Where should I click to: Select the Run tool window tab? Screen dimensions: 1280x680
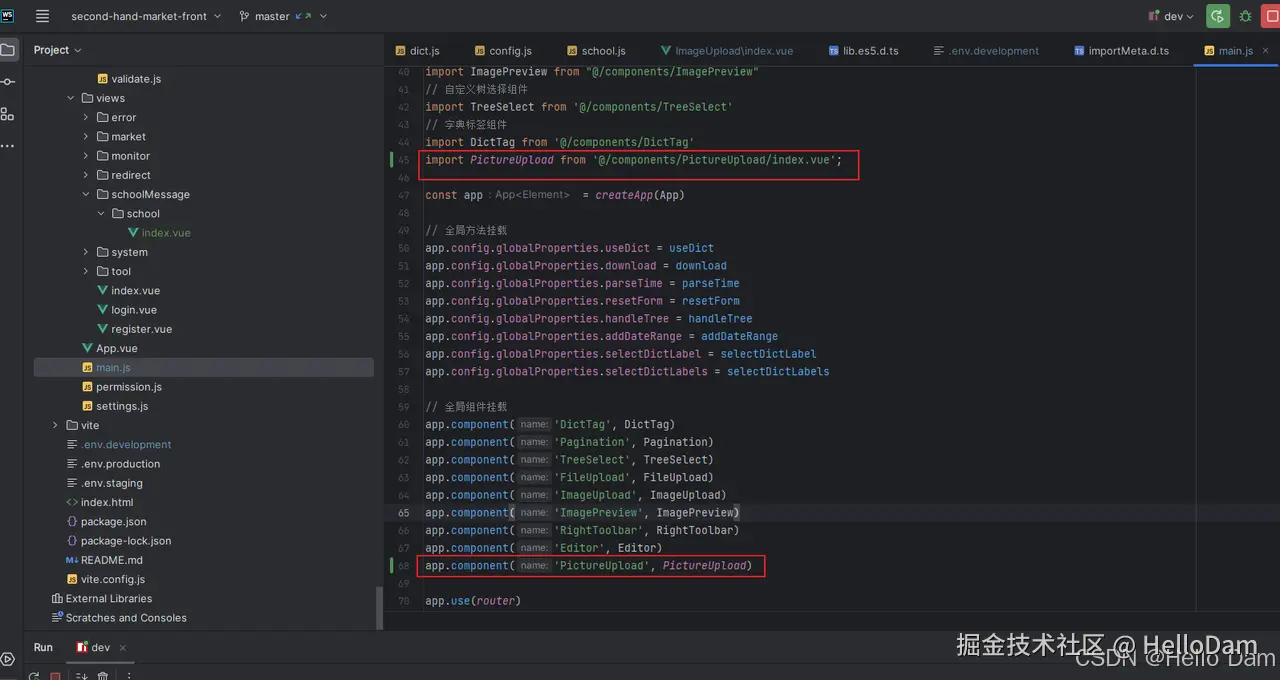pyautogui.click(x=43, y=647)
